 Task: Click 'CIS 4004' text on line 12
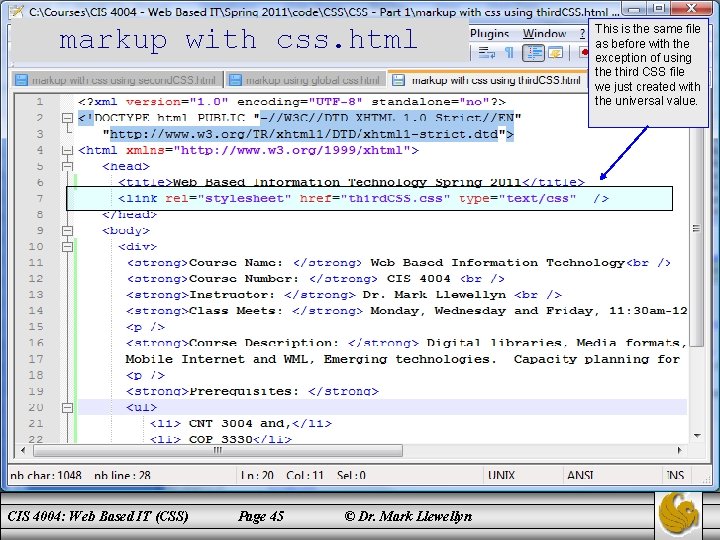tap(418, 279)
